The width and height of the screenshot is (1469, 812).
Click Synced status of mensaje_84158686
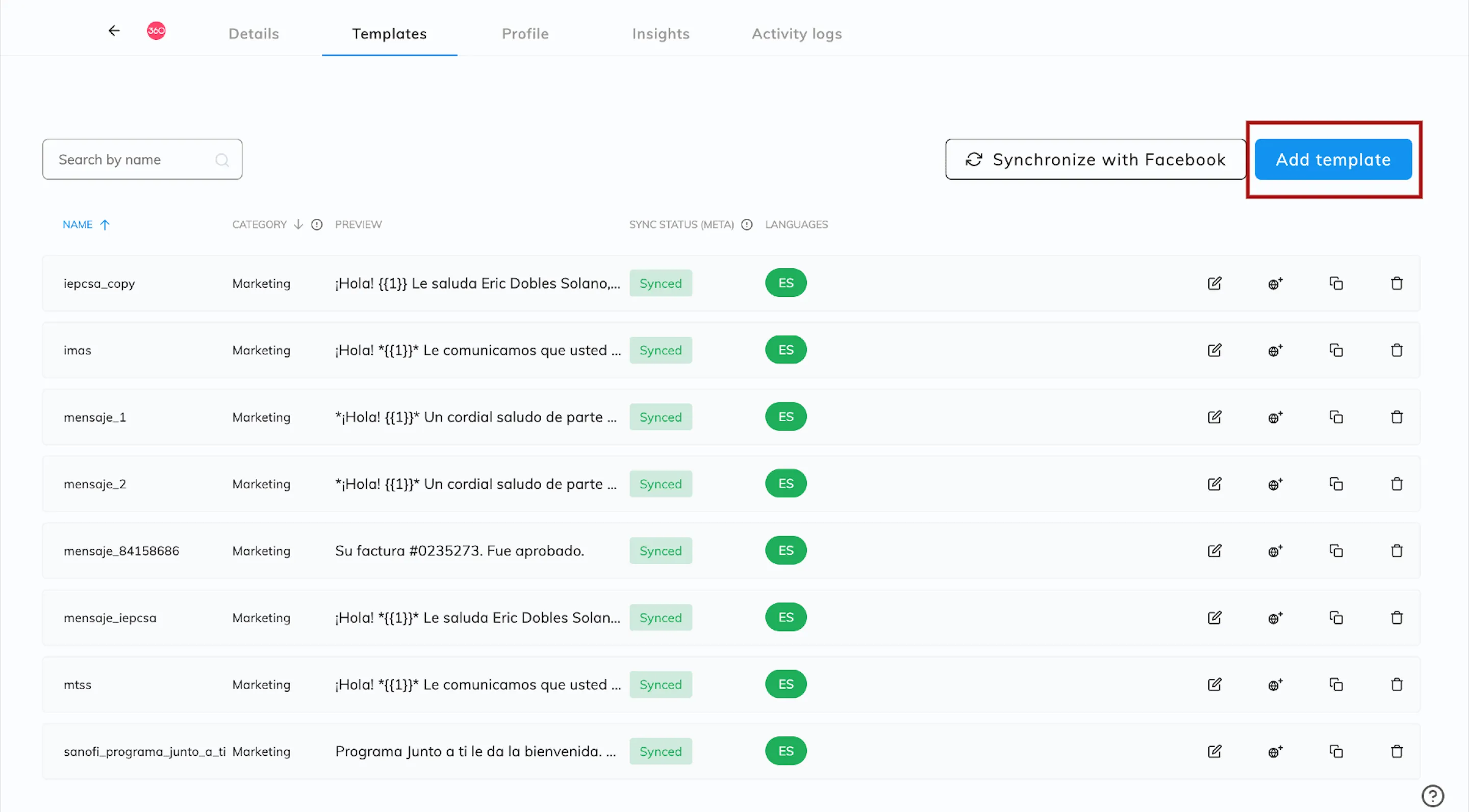pos(661,551)
